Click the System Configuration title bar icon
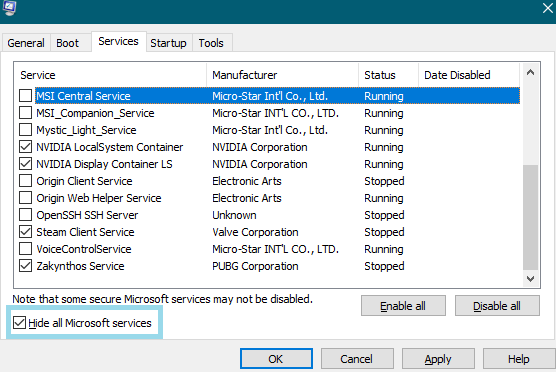 click(9, 8)
